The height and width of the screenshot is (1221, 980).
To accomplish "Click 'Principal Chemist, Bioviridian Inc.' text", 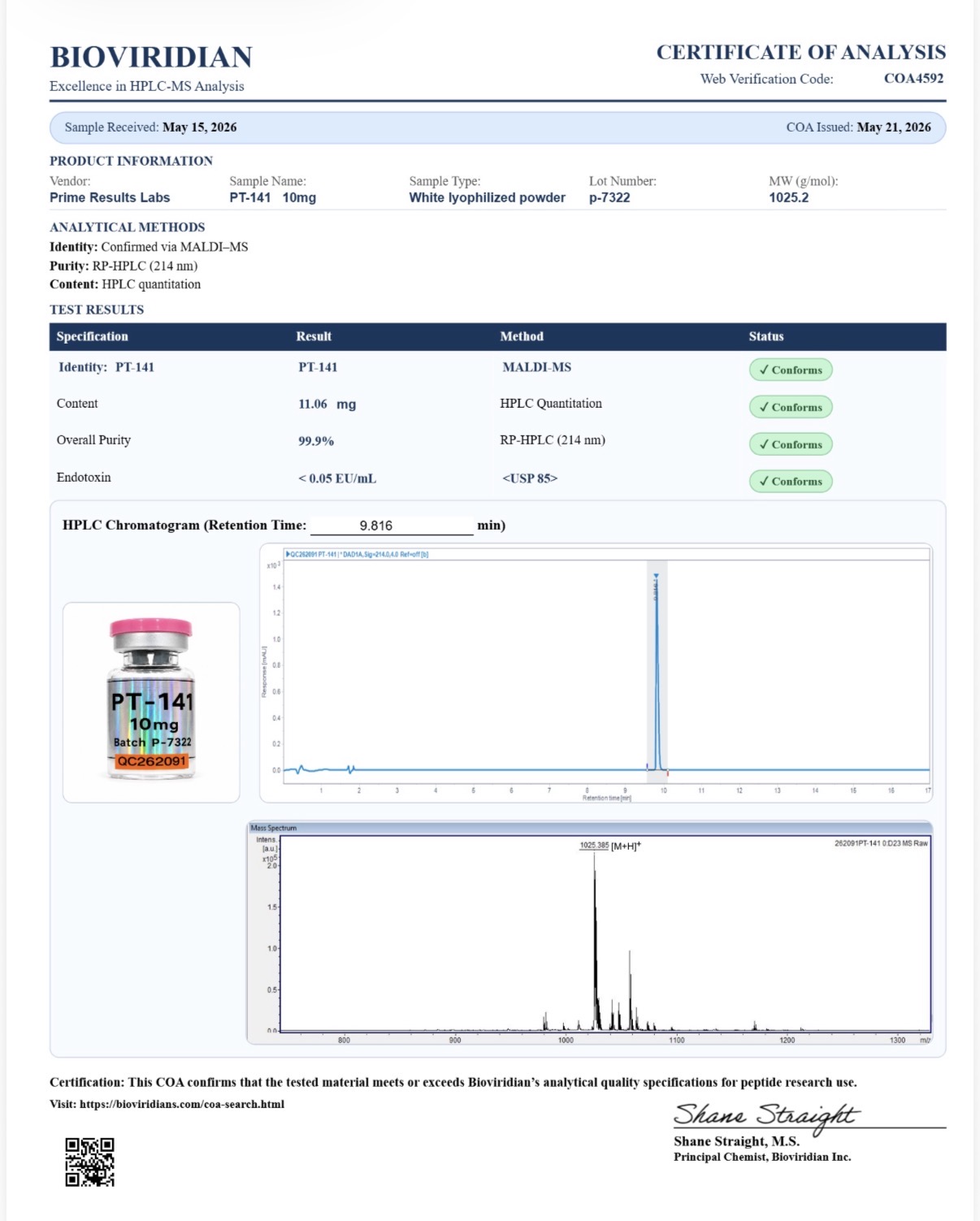I will pos(762,1157).
